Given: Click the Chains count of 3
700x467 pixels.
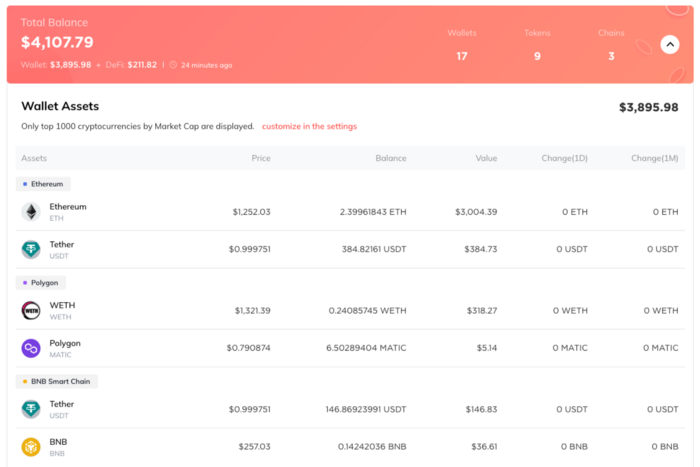Looking at the screenshot, I should point(611,56).
